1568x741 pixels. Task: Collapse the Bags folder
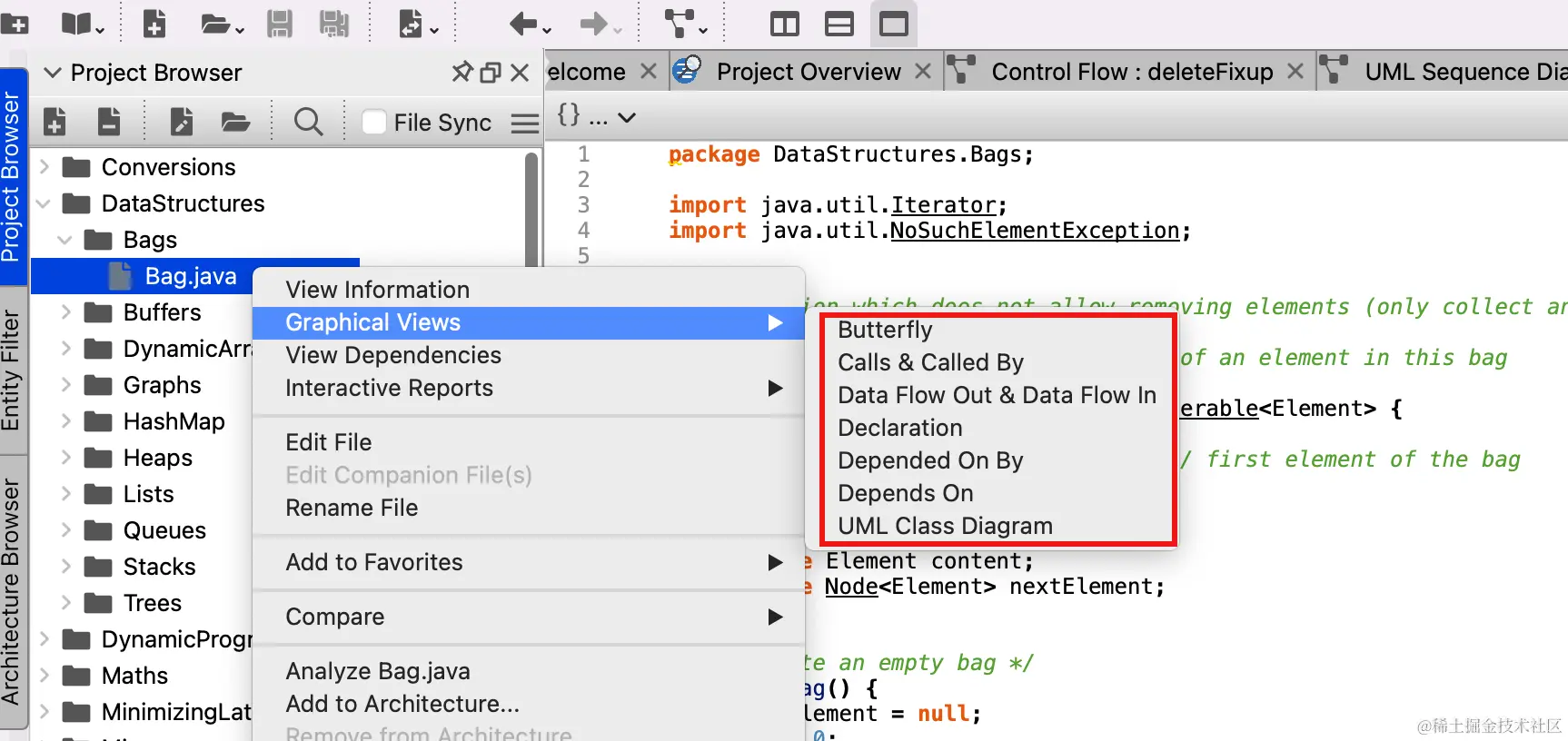click(x=65, y=240)
